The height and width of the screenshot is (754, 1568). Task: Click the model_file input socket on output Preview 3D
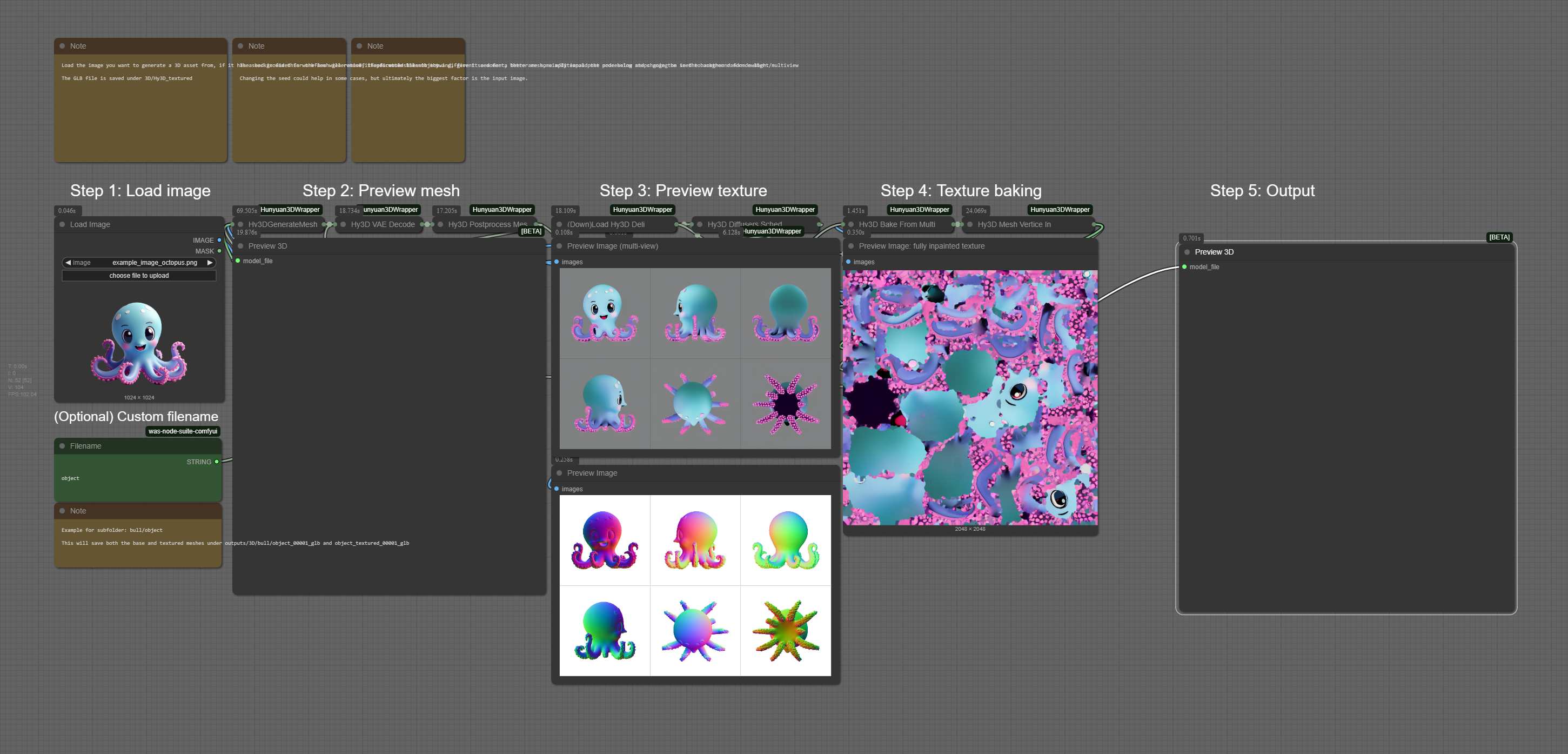pos(1184,267)
